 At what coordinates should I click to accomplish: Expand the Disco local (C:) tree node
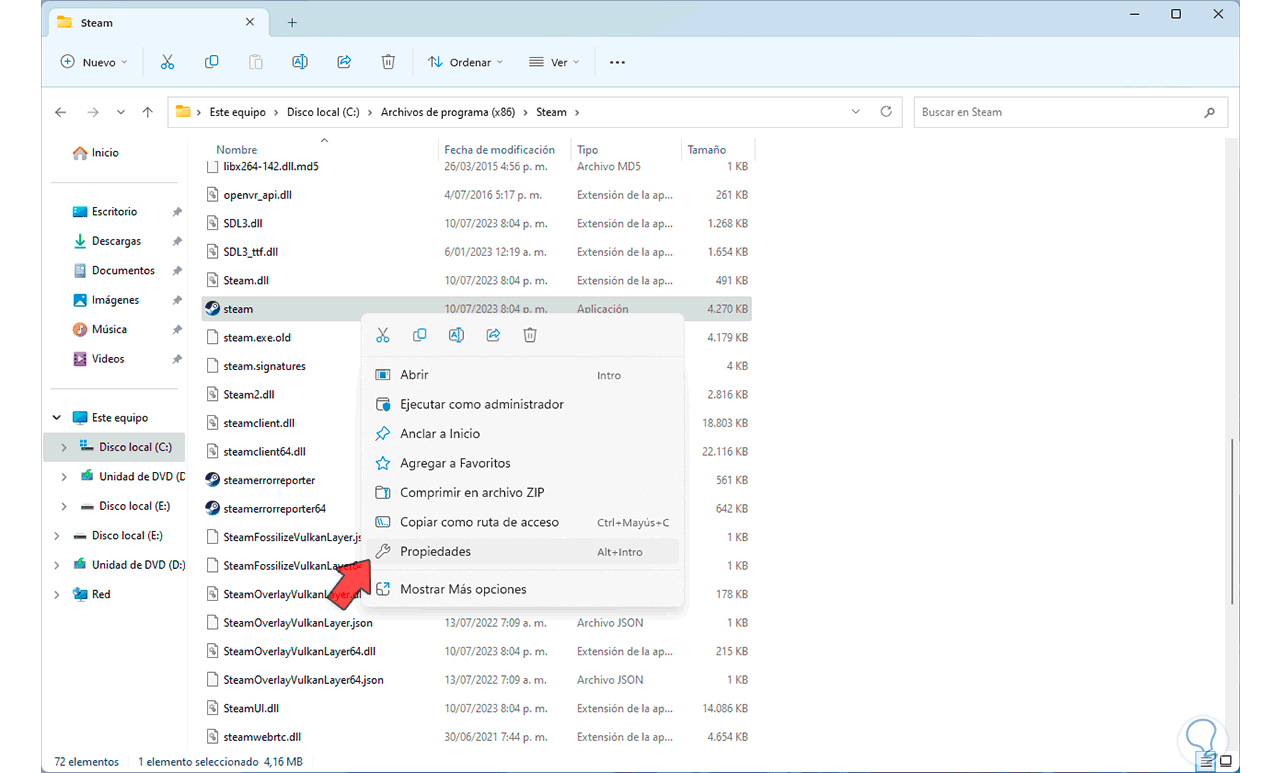tap(64, 447)
